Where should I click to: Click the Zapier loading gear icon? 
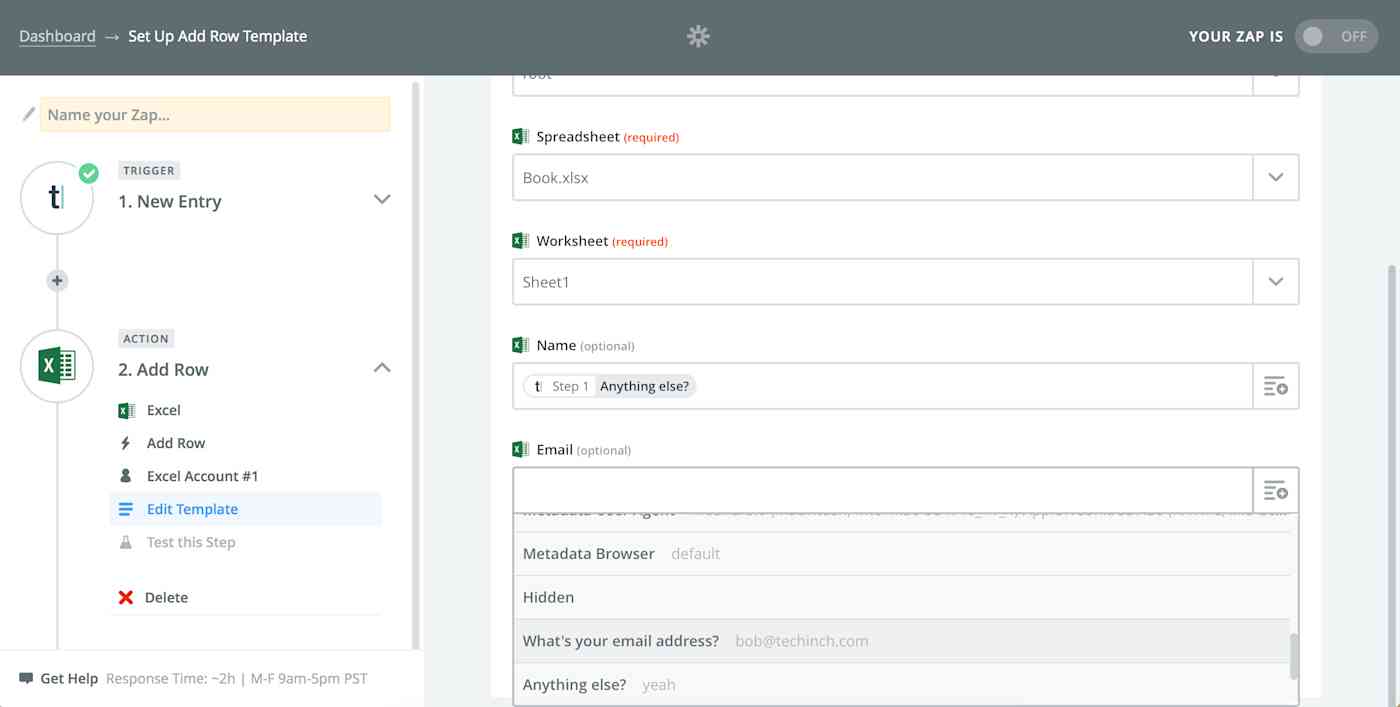(x=698, y=36)
